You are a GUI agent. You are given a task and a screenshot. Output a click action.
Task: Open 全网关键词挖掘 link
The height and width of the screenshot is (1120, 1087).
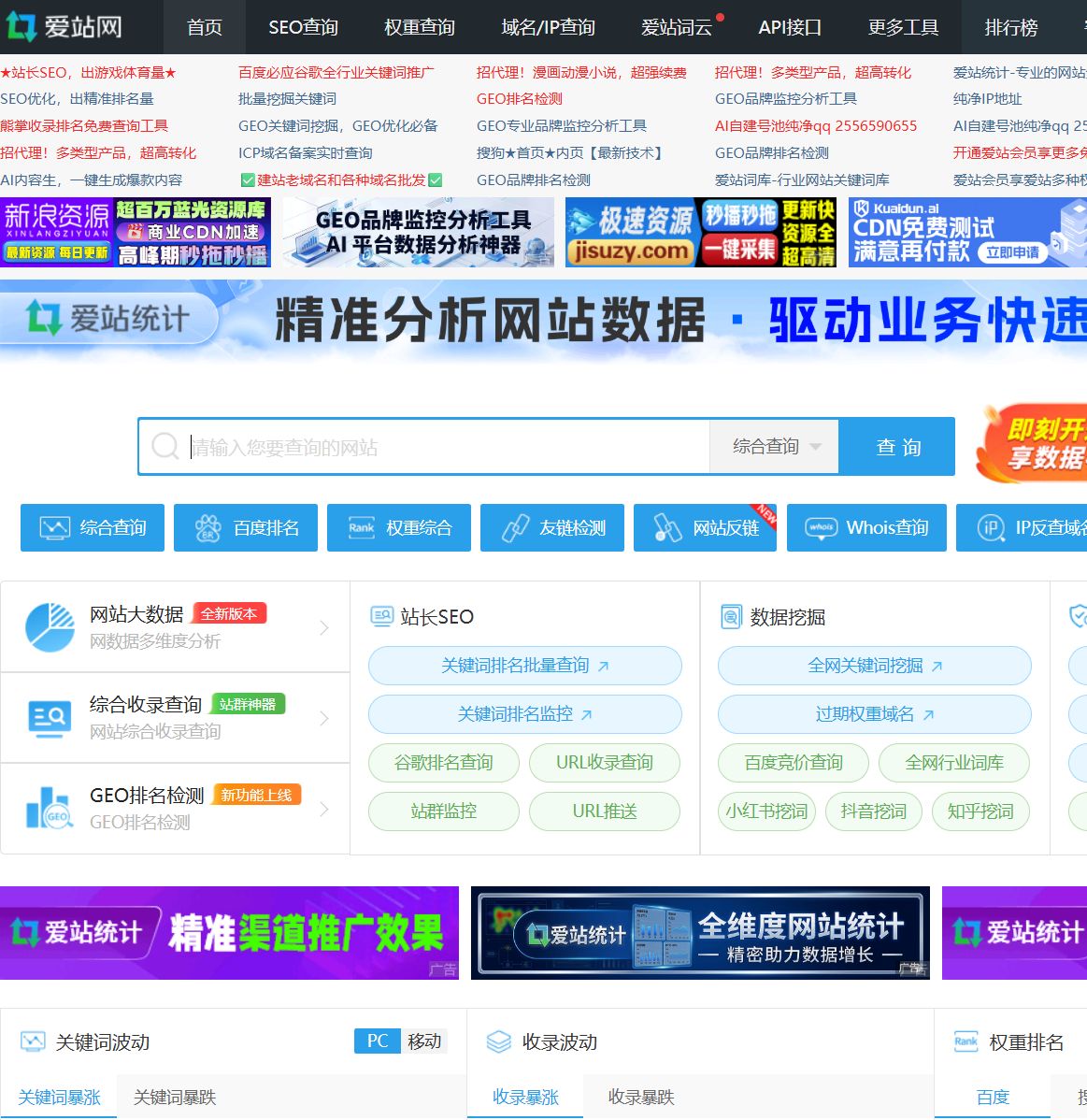(875, 666)
